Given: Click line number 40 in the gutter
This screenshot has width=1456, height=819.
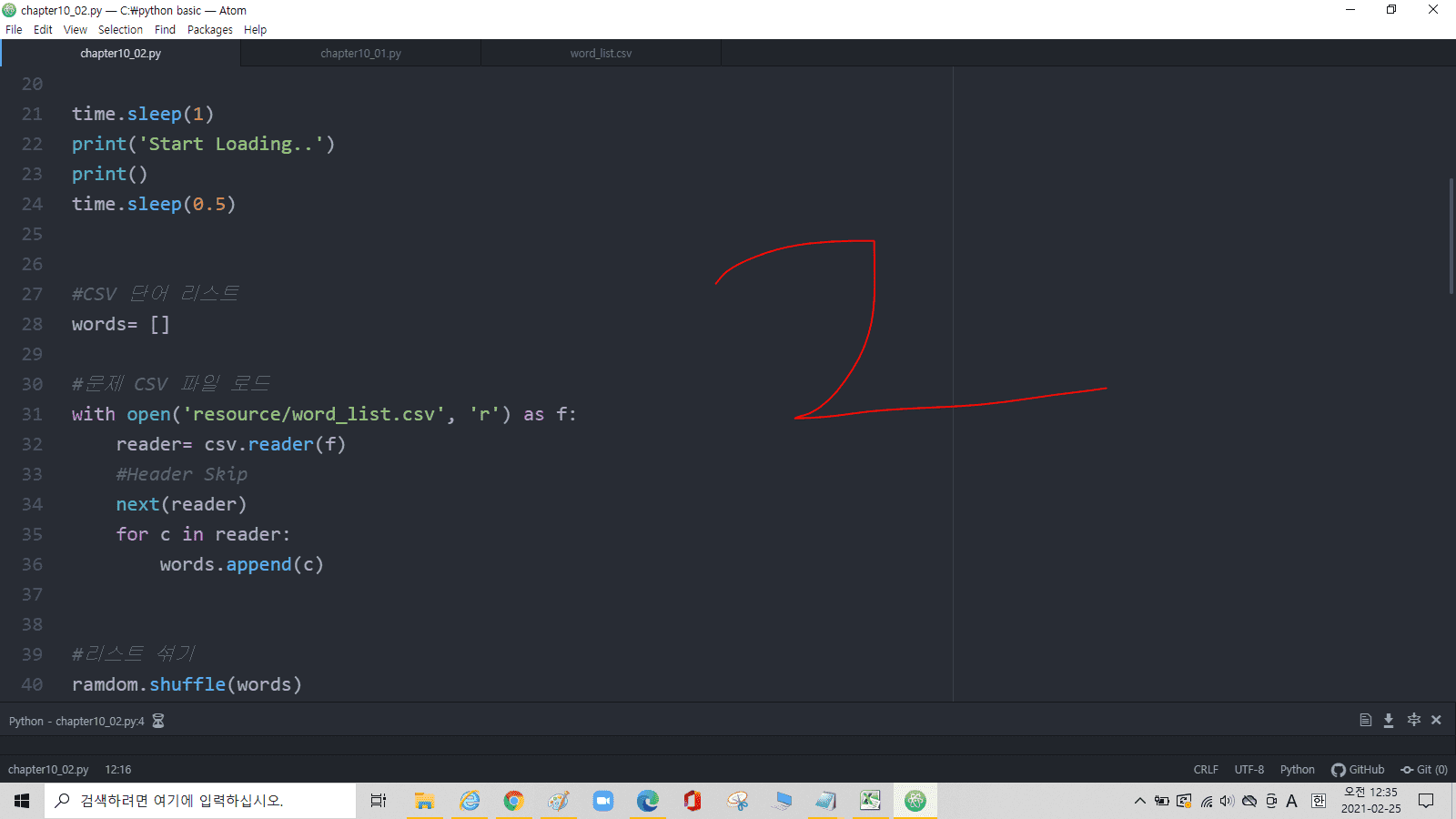Looking at the screenshot, I should point(32,684).
